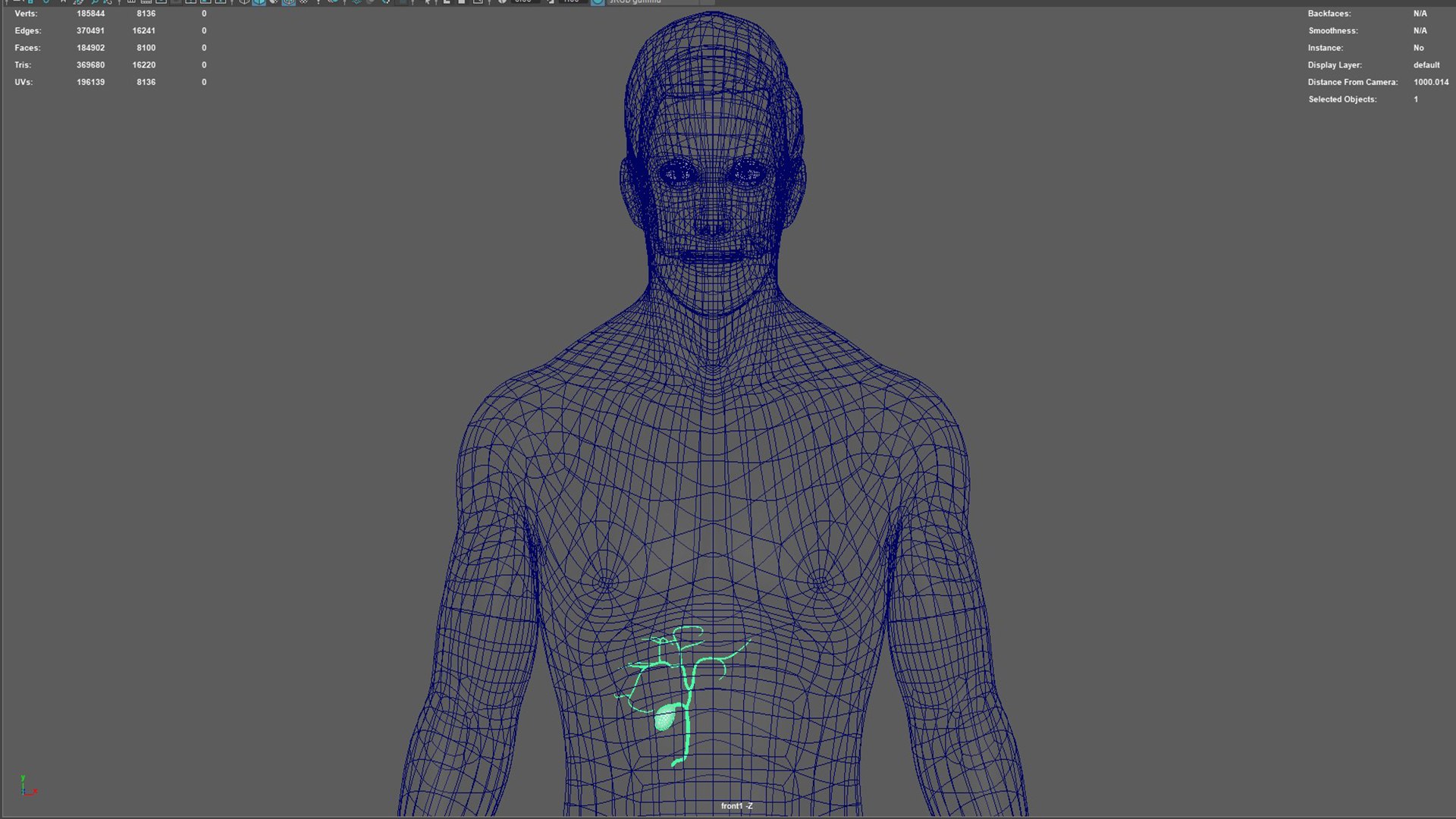
Task: Click the front1 -Z camera label
Action: coord(736,806)
